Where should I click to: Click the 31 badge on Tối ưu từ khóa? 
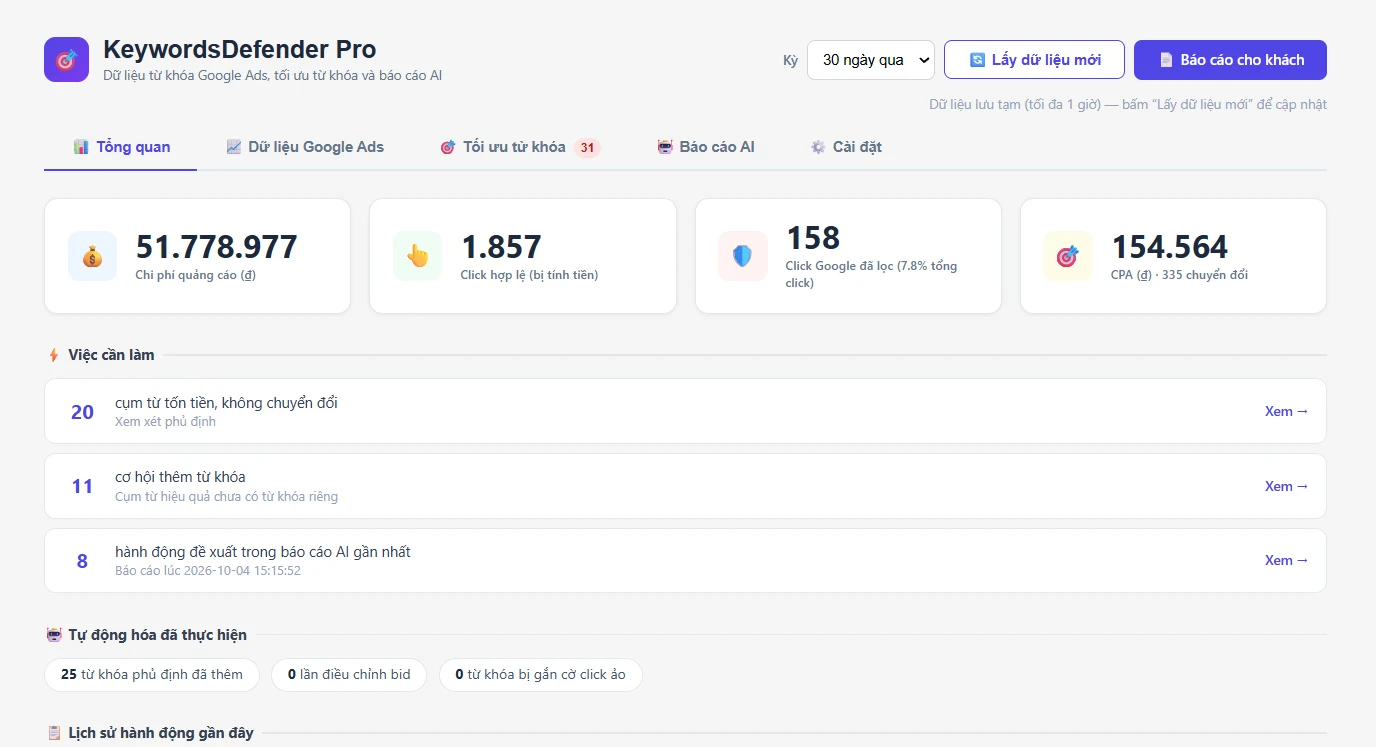(x=587, y=148)
